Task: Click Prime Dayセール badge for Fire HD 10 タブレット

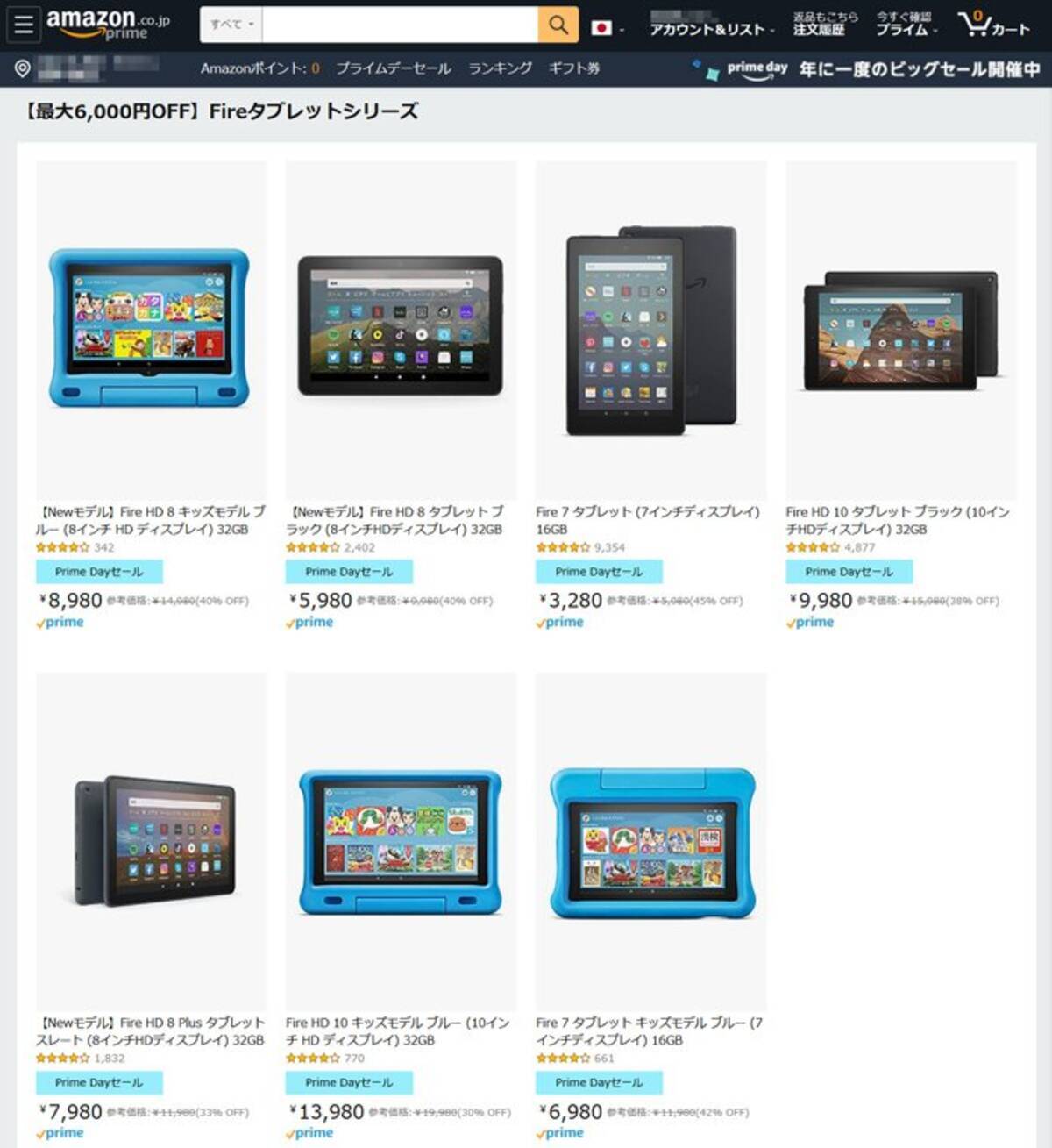Action: click(849, 572)
